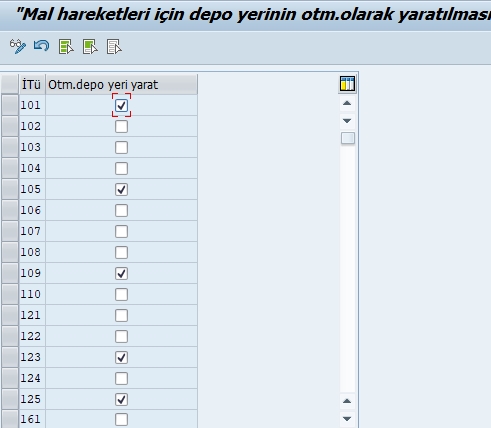Check the box for row 161
The image size is (491, 428).
pyautogui.click(x=121, y=420)
